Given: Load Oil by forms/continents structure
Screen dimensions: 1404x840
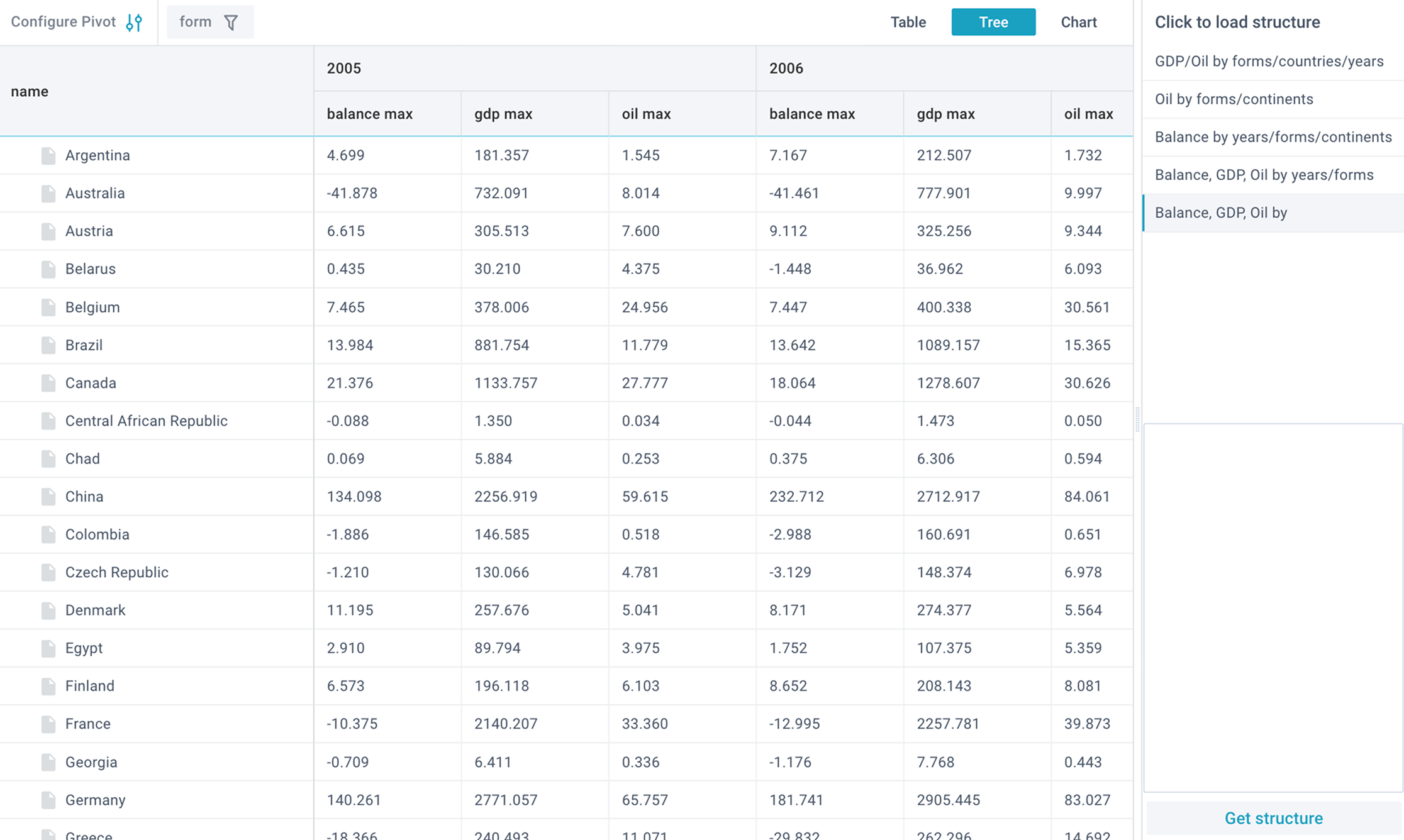Looking at the screenshot, I should pyautogui.click(x=1273, y=99).
